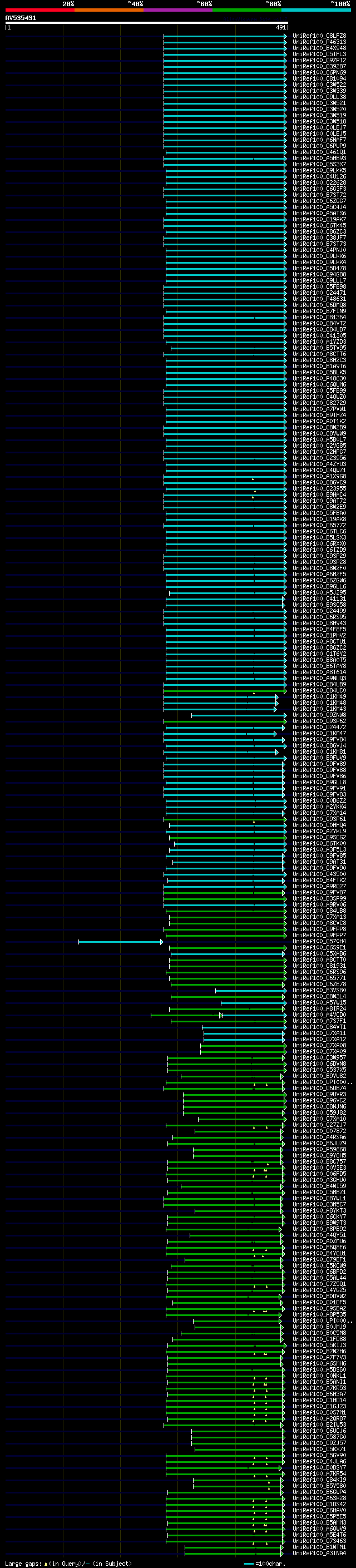The height and width of the screenshot is (1568, 356).
Task: Select the label UniRef100_Q9FPP8
Action: (x=319, y=929)
